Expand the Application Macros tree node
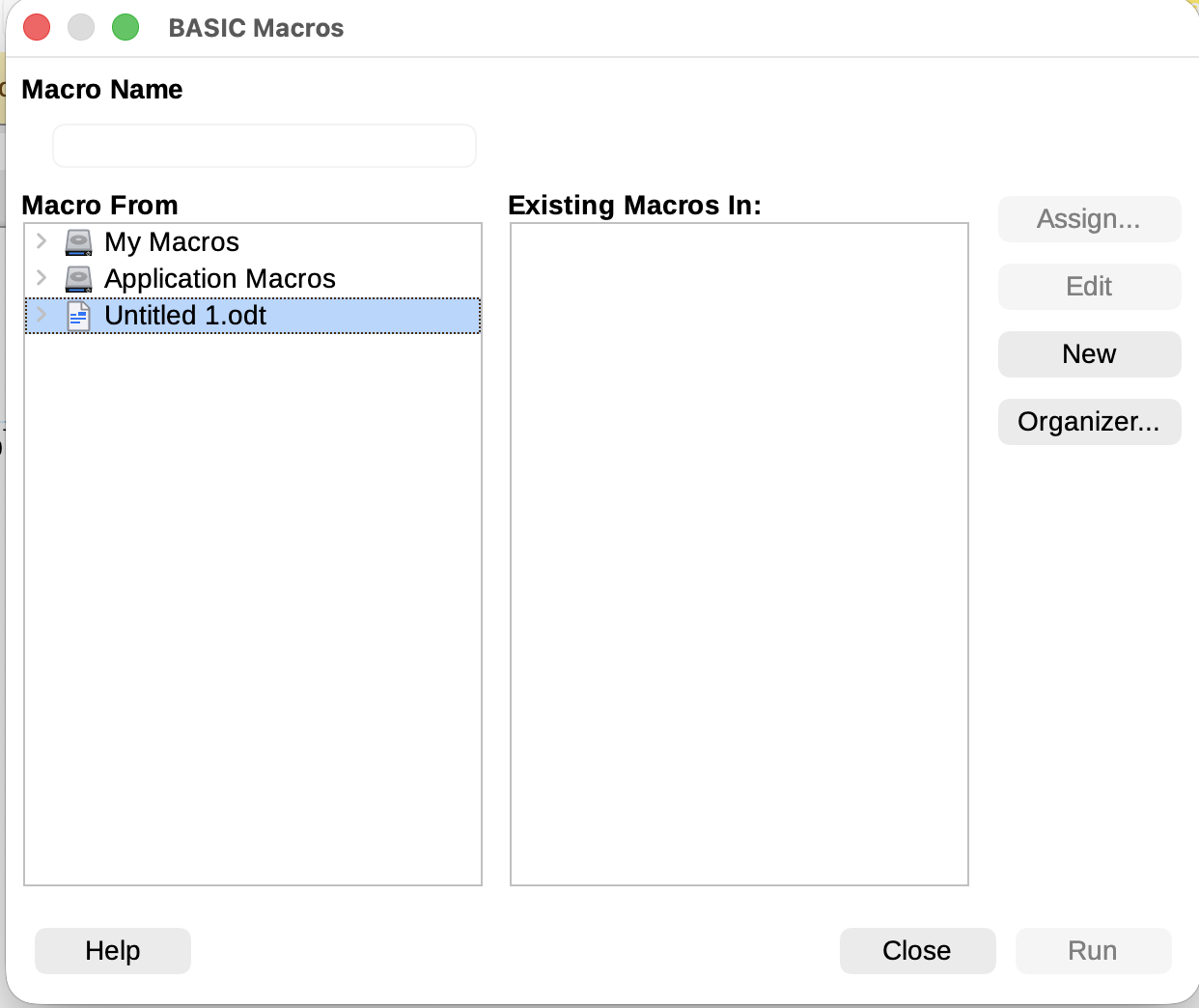Viewport: 1199px width, 1008px height. click(42, 278)
